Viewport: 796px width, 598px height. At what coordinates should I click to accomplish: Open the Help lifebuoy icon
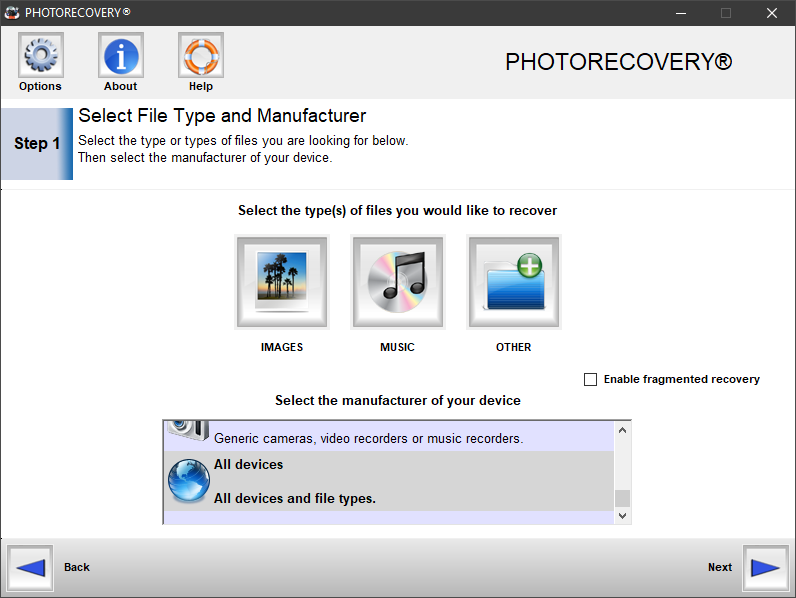201,55
